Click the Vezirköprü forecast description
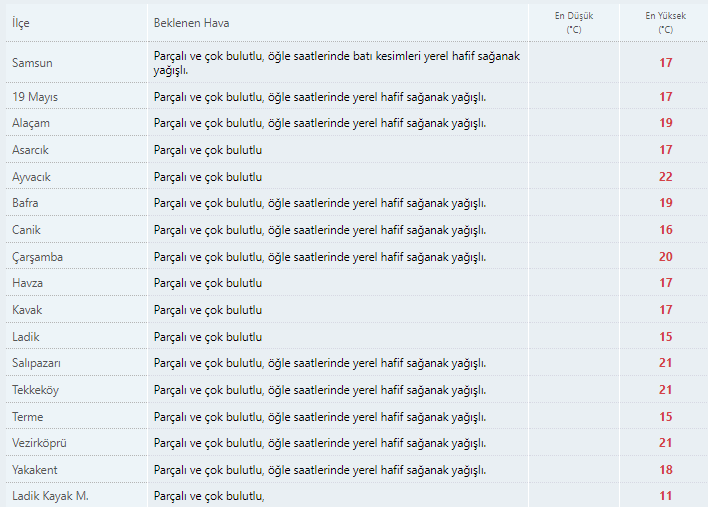Image resolution: width=708 pixels, height=507 pixels. [320, 443]
